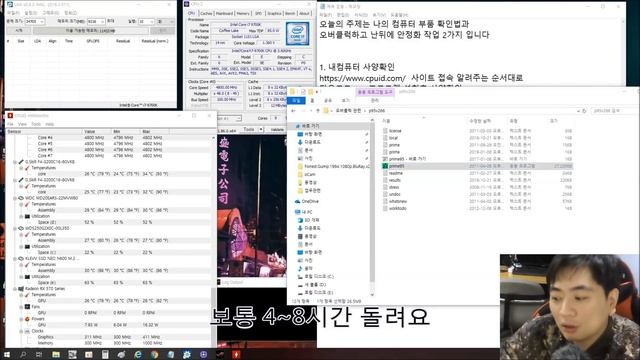640x360 pixels.
Task: Switch to Mainboard tab in CPU-Z
Action: [x=224, y=13]
